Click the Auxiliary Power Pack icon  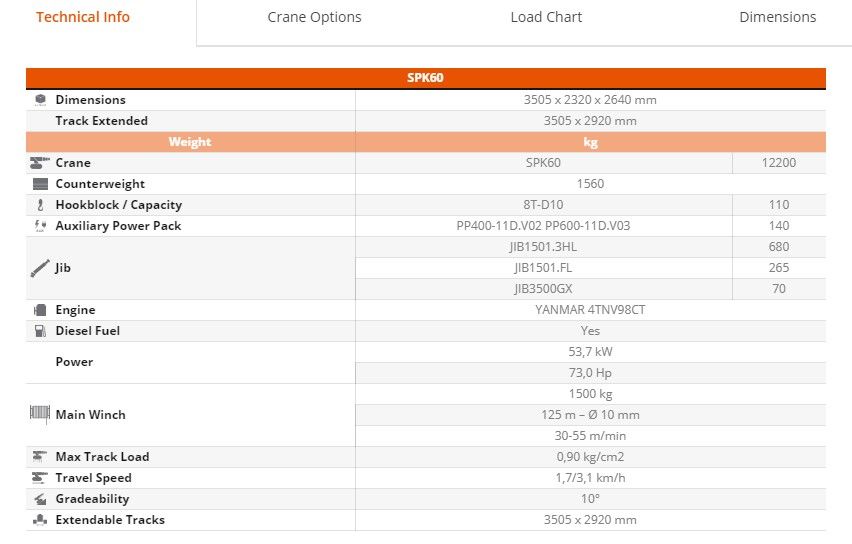(40, 226)
